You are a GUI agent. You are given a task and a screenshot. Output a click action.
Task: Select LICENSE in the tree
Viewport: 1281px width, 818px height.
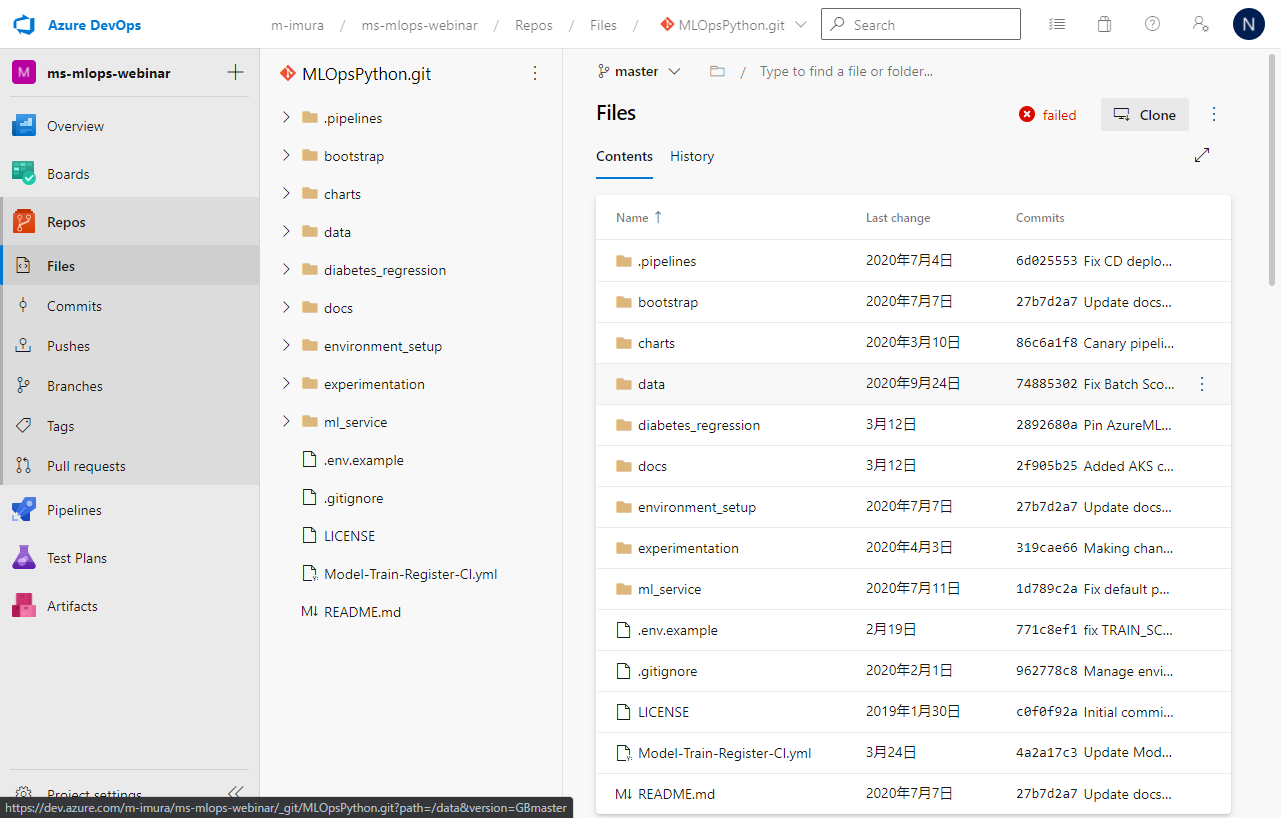[x=349, y=536]
